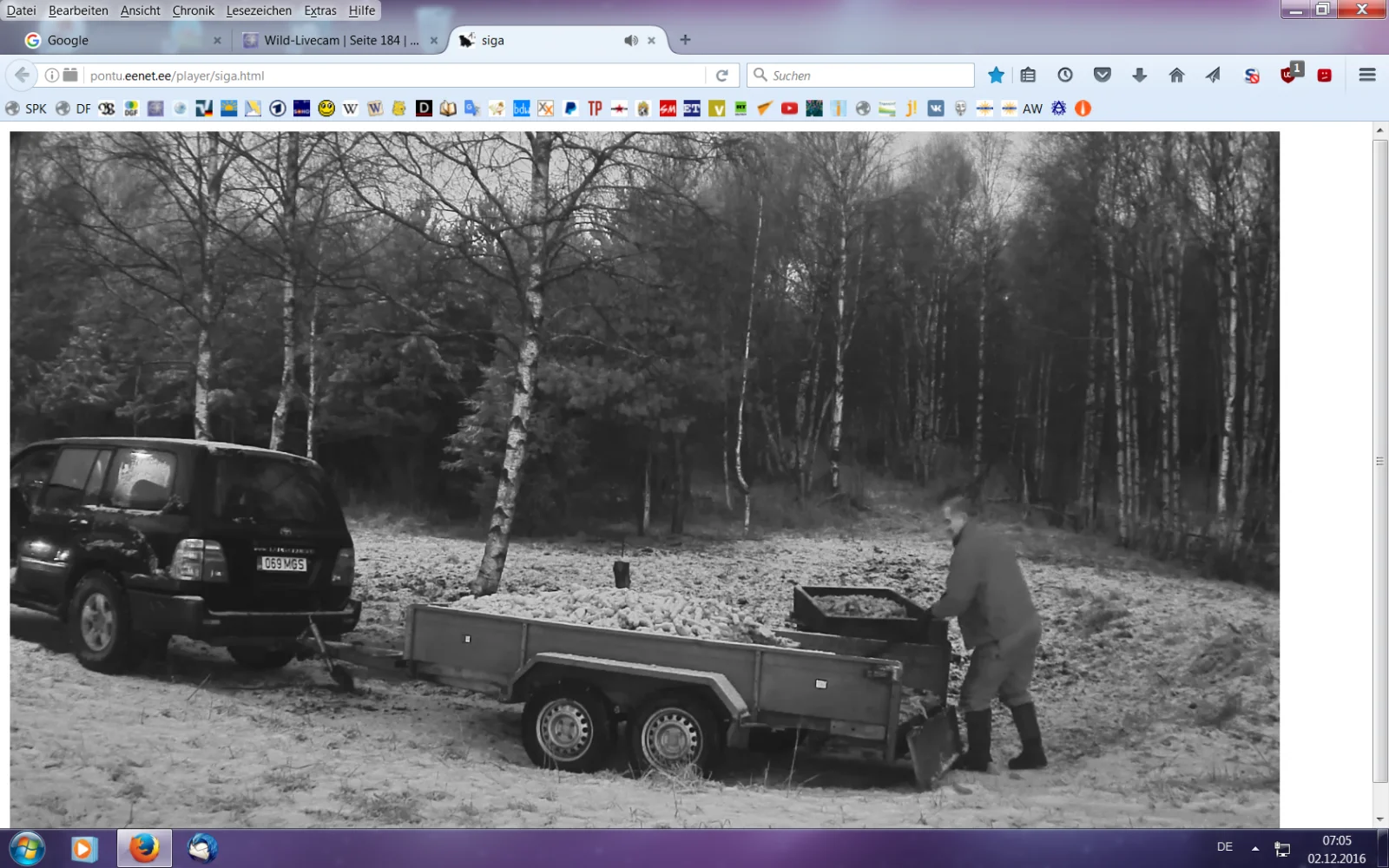The image size is (1389, 868).
Task: Open the YouTube bookmark icon
Action: point(789,108)
